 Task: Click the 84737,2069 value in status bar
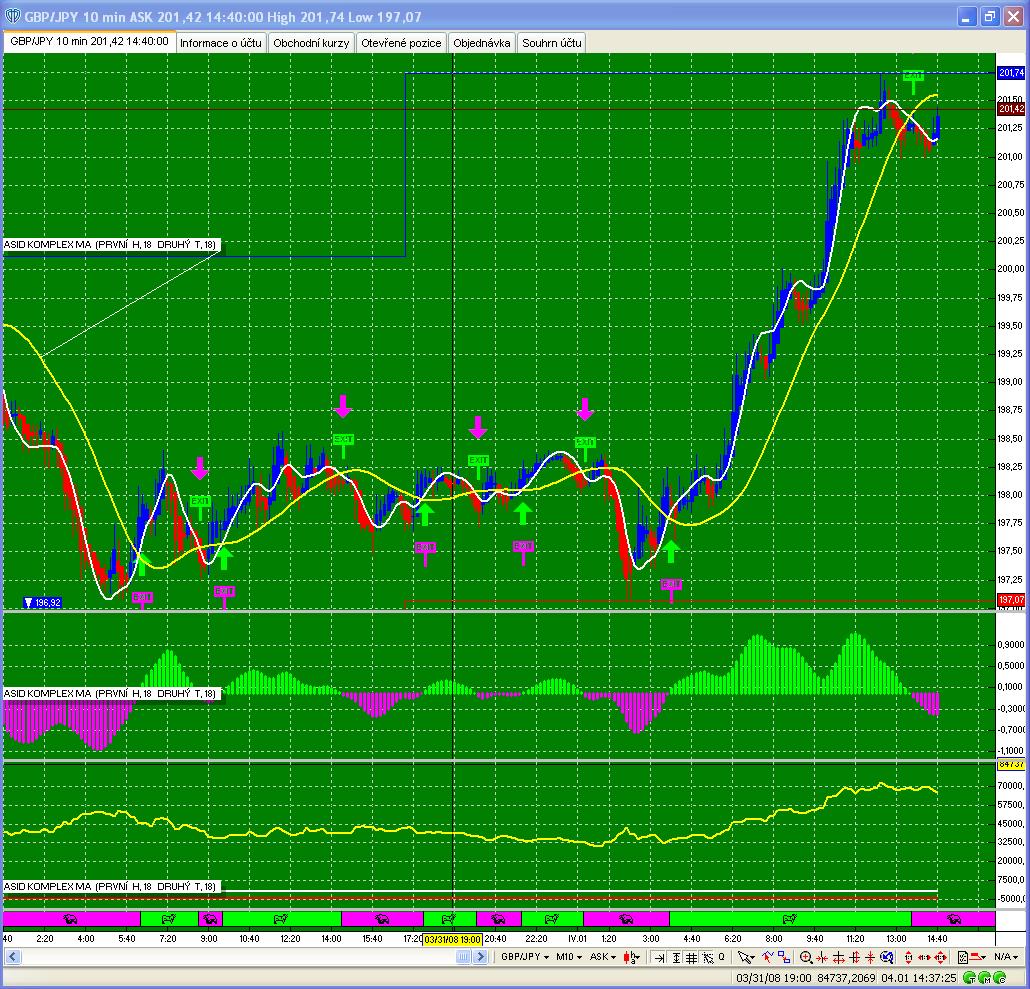coord(846,978)
